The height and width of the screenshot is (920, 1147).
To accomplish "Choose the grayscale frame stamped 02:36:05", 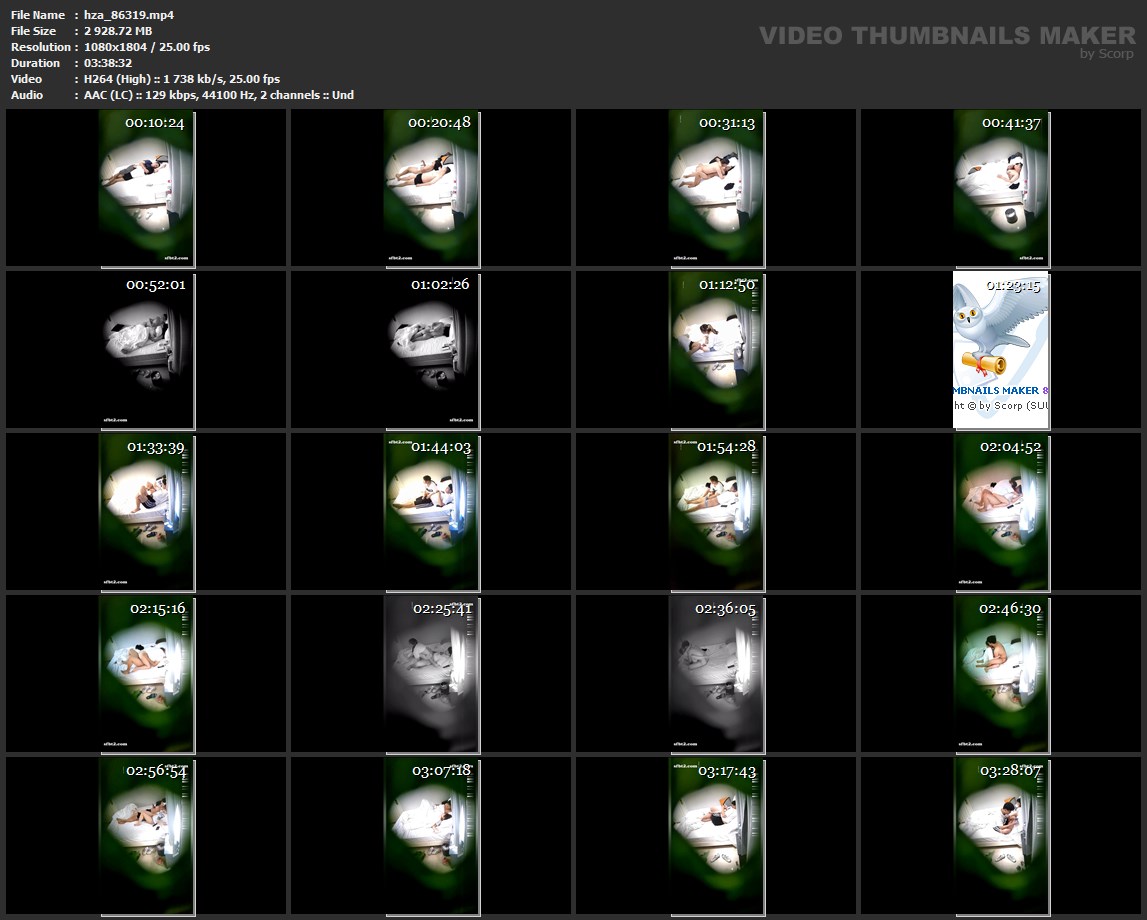I will point(716,674).
